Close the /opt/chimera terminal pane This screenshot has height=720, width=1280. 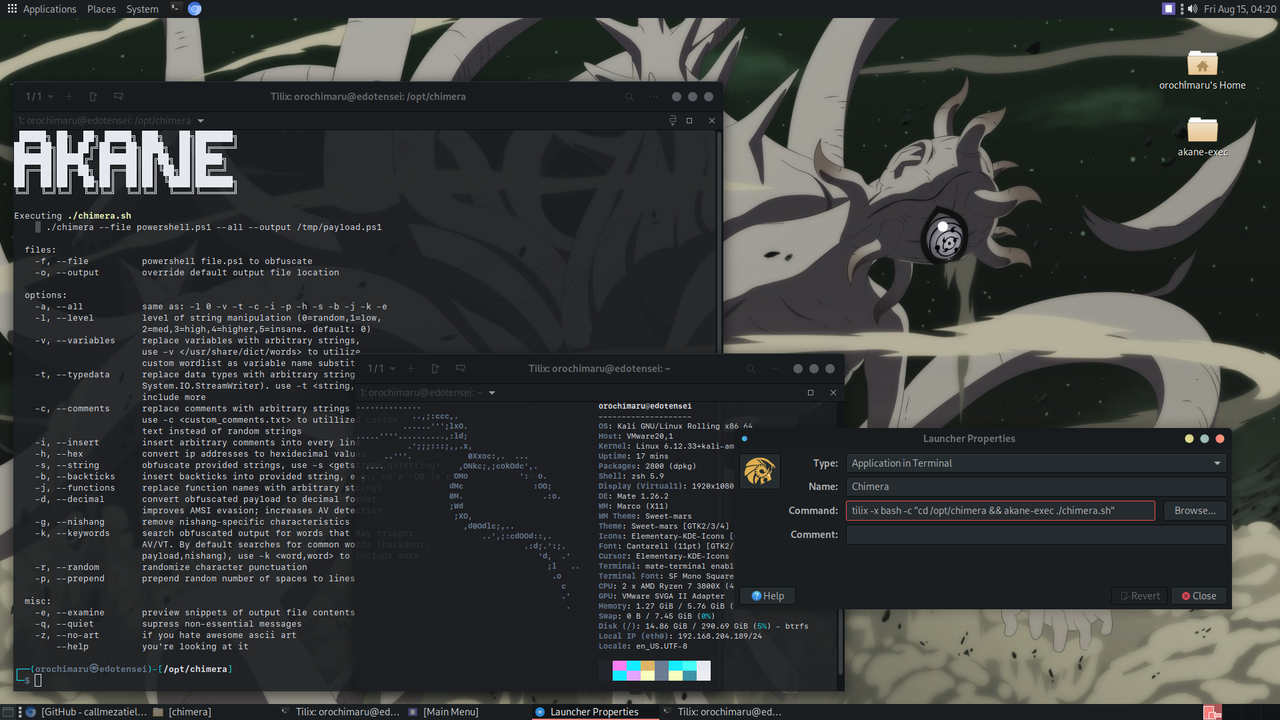(x=711, y=120)
